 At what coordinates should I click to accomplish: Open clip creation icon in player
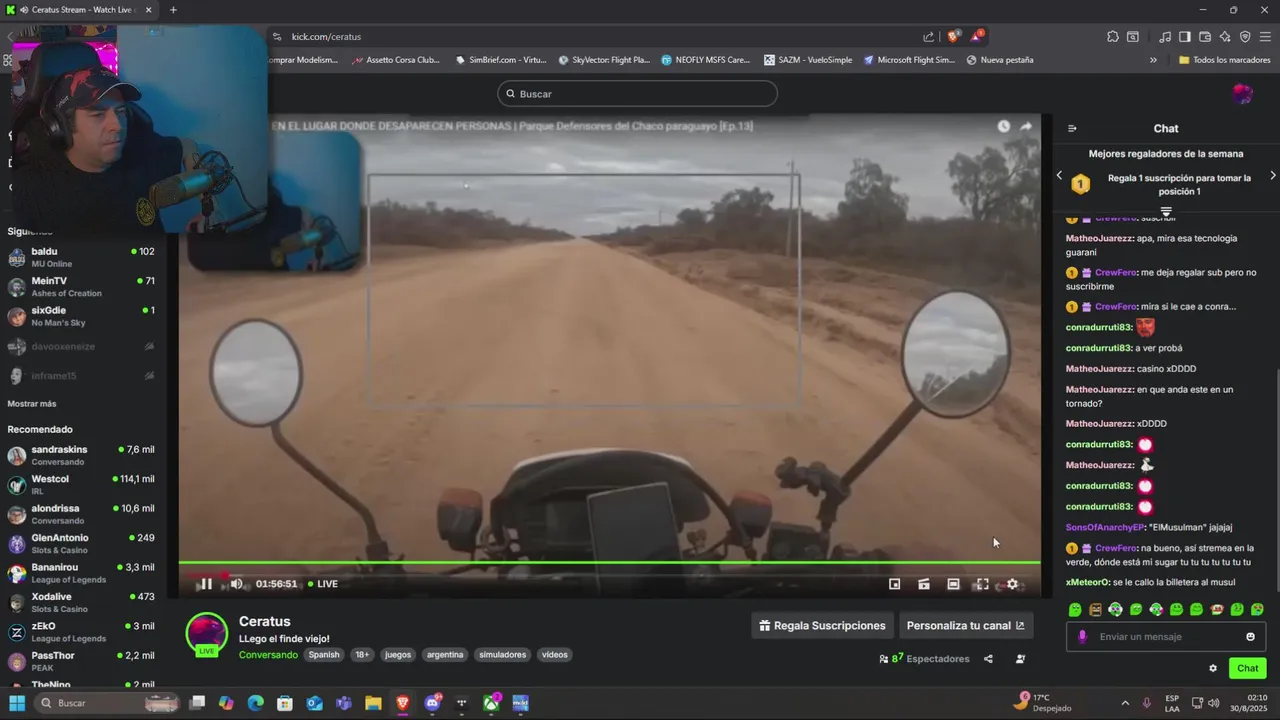(x=924, y=584)
